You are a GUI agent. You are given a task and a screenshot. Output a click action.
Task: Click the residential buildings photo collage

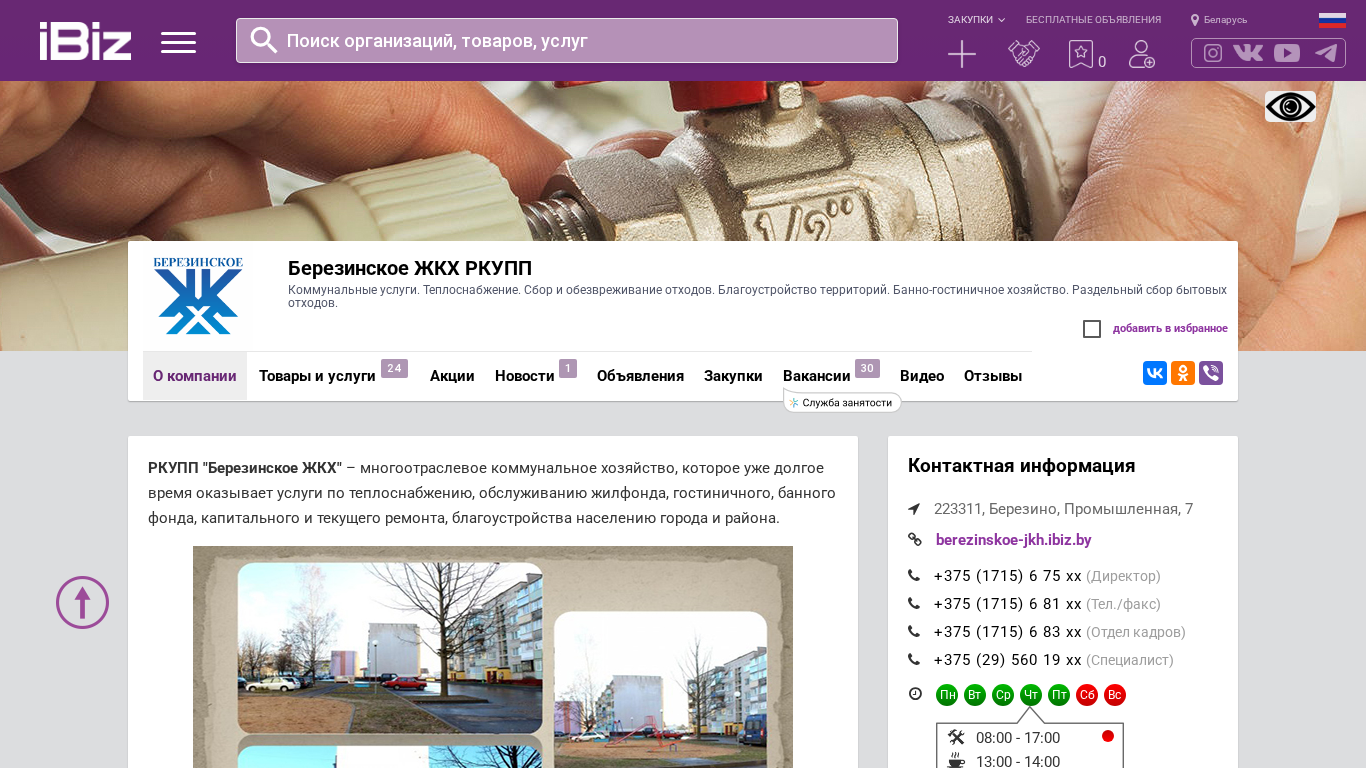pos(493,657)
